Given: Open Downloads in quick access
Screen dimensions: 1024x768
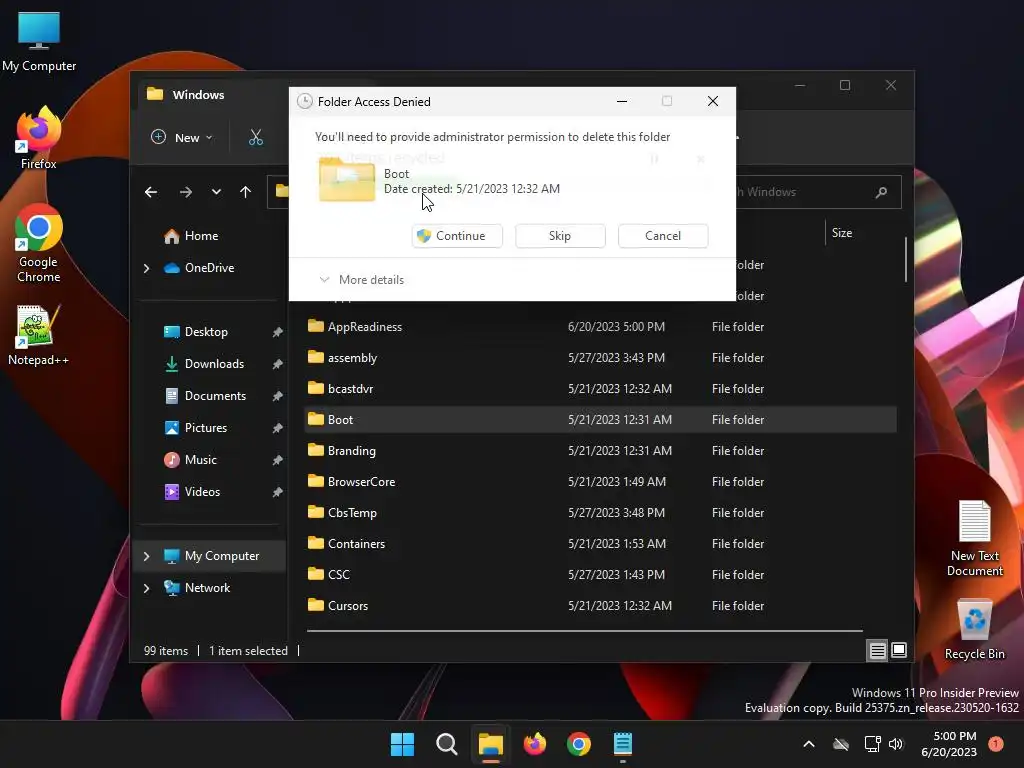Looking at the screenshot, I should pos(204,364).
